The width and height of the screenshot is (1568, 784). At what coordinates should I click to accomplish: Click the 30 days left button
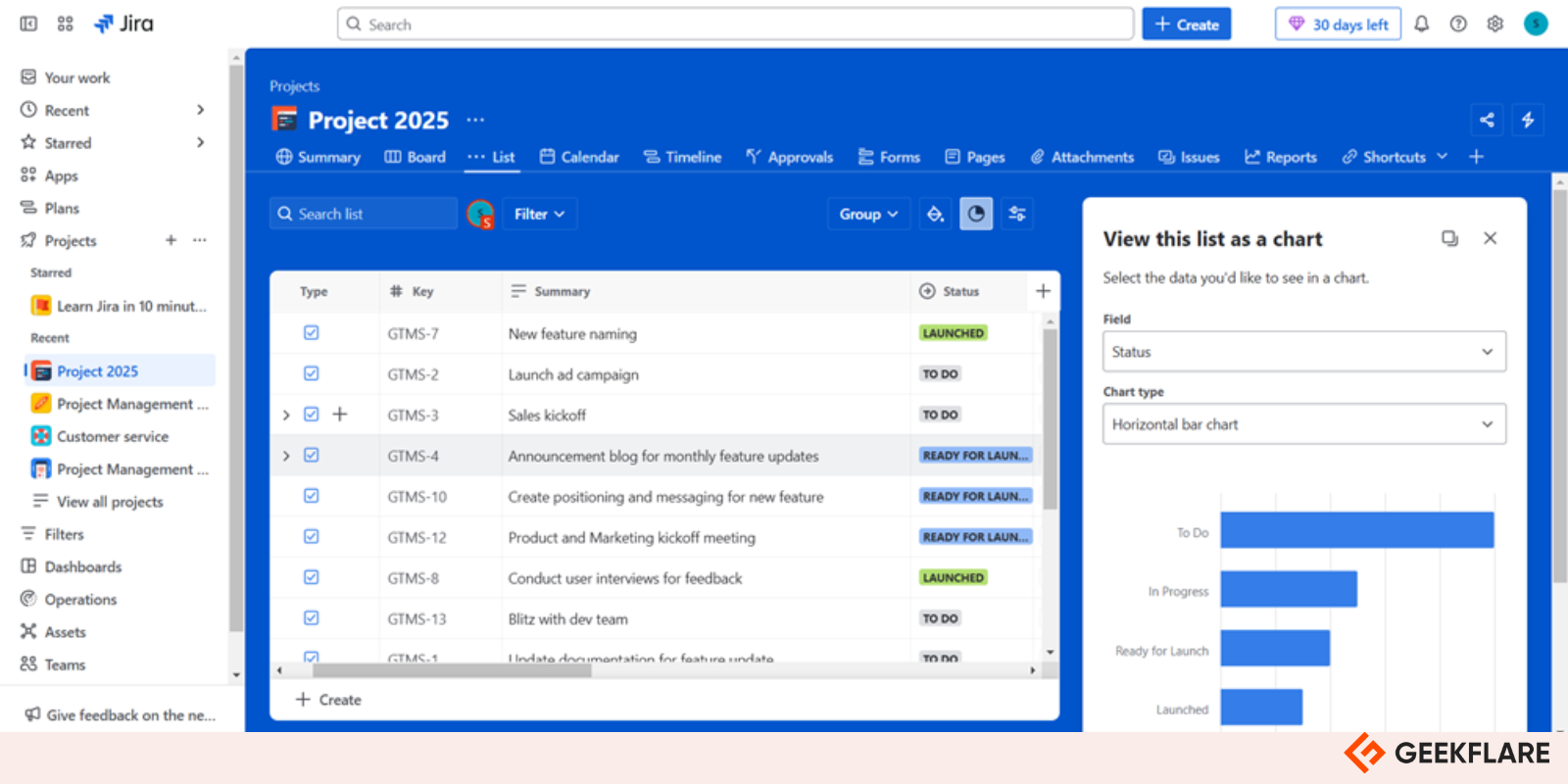[x=1338, y=24]
